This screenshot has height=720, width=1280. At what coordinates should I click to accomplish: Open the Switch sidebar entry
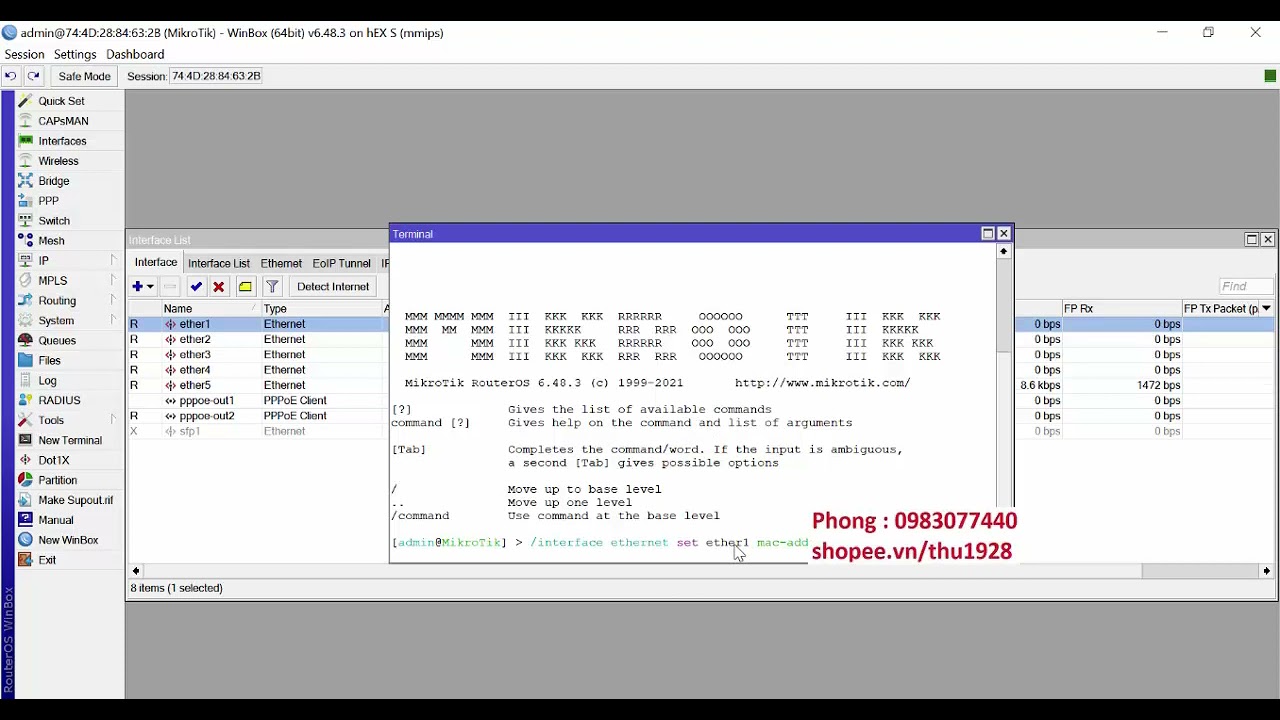[54, 221]
